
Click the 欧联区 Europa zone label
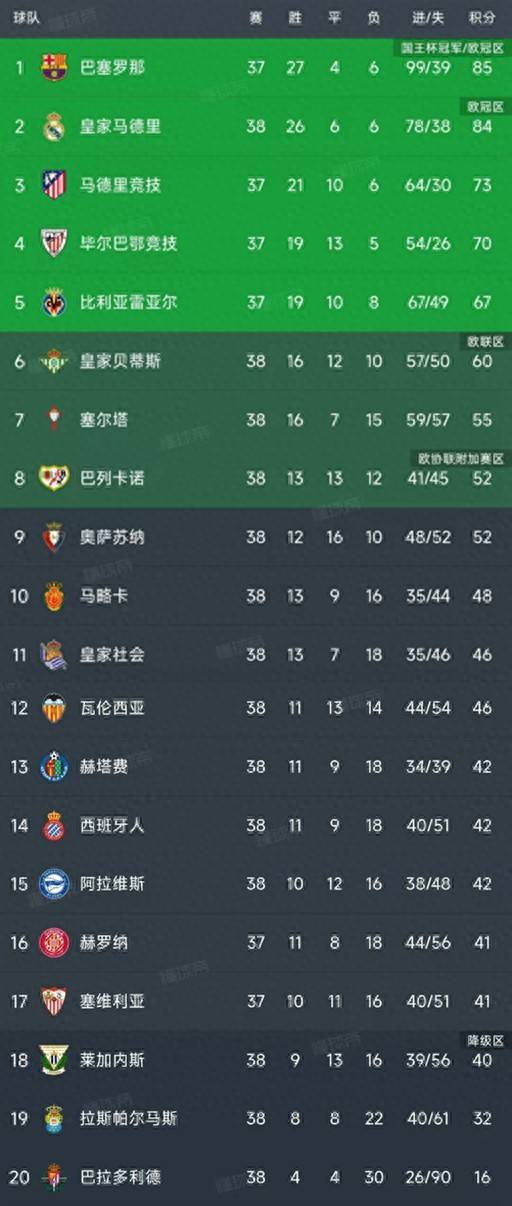485,341
